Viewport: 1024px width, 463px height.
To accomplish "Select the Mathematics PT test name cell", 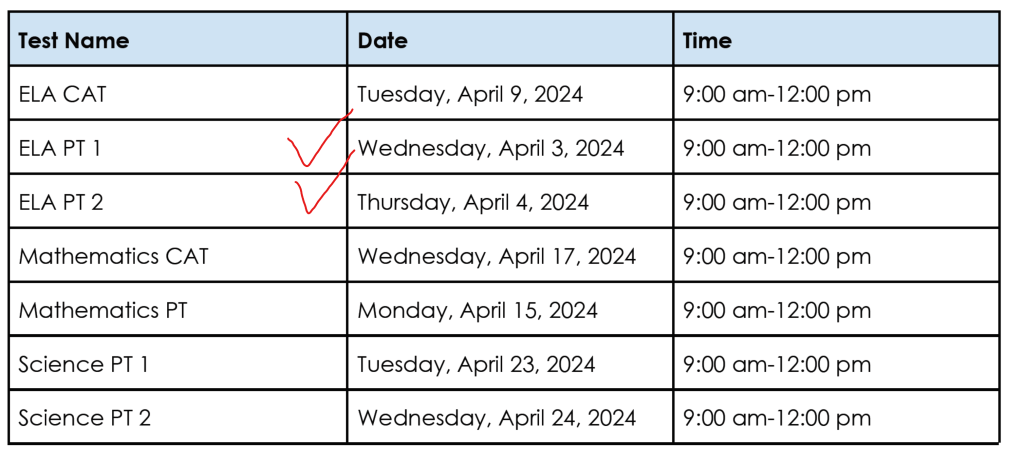I will tap(102, 311).
